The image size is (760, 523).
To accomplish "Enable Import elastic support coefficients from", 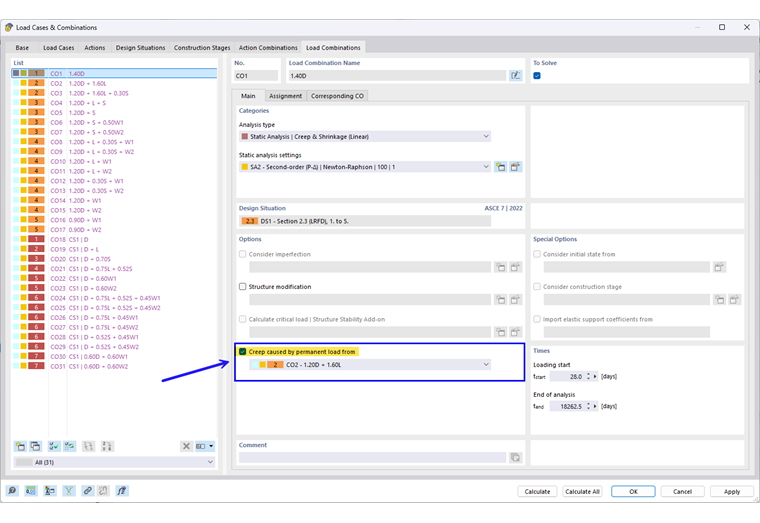I will (x=537, y=319).
